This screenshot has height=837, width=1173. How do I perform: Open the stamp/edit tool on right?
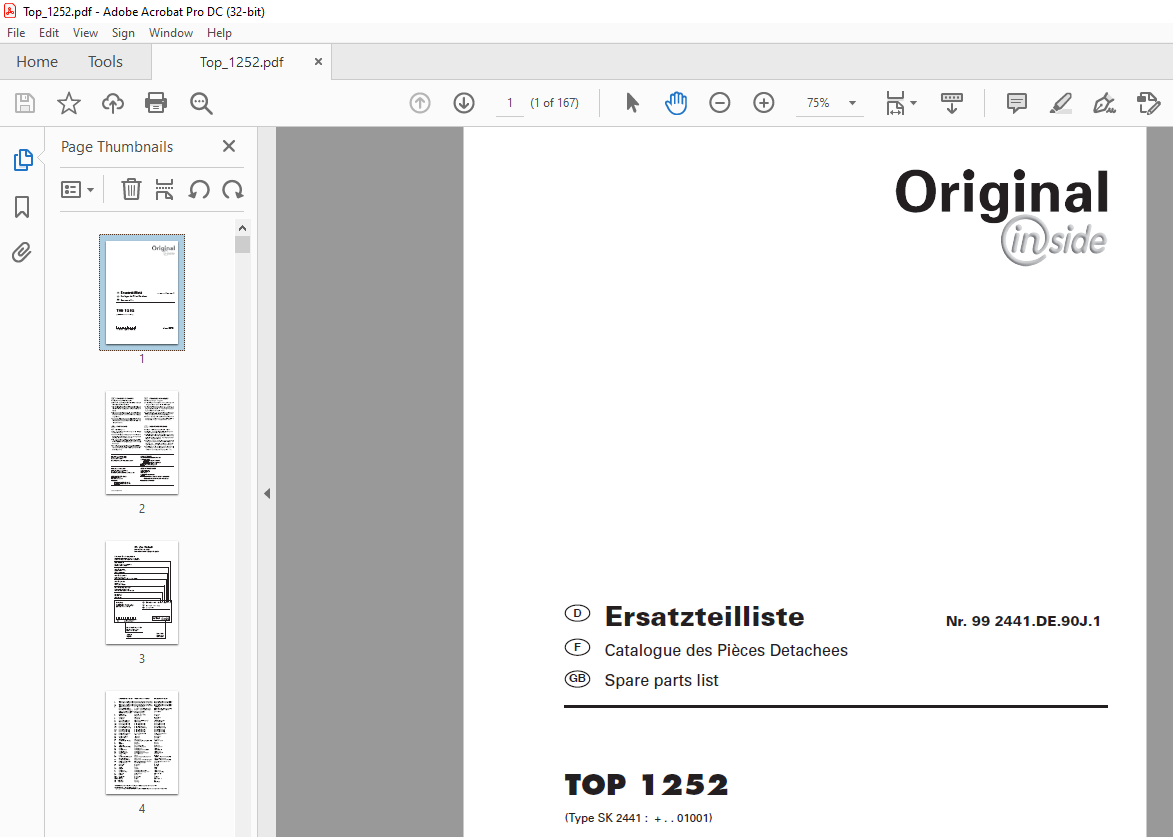pyautogui.click(x=1148, y=103)
